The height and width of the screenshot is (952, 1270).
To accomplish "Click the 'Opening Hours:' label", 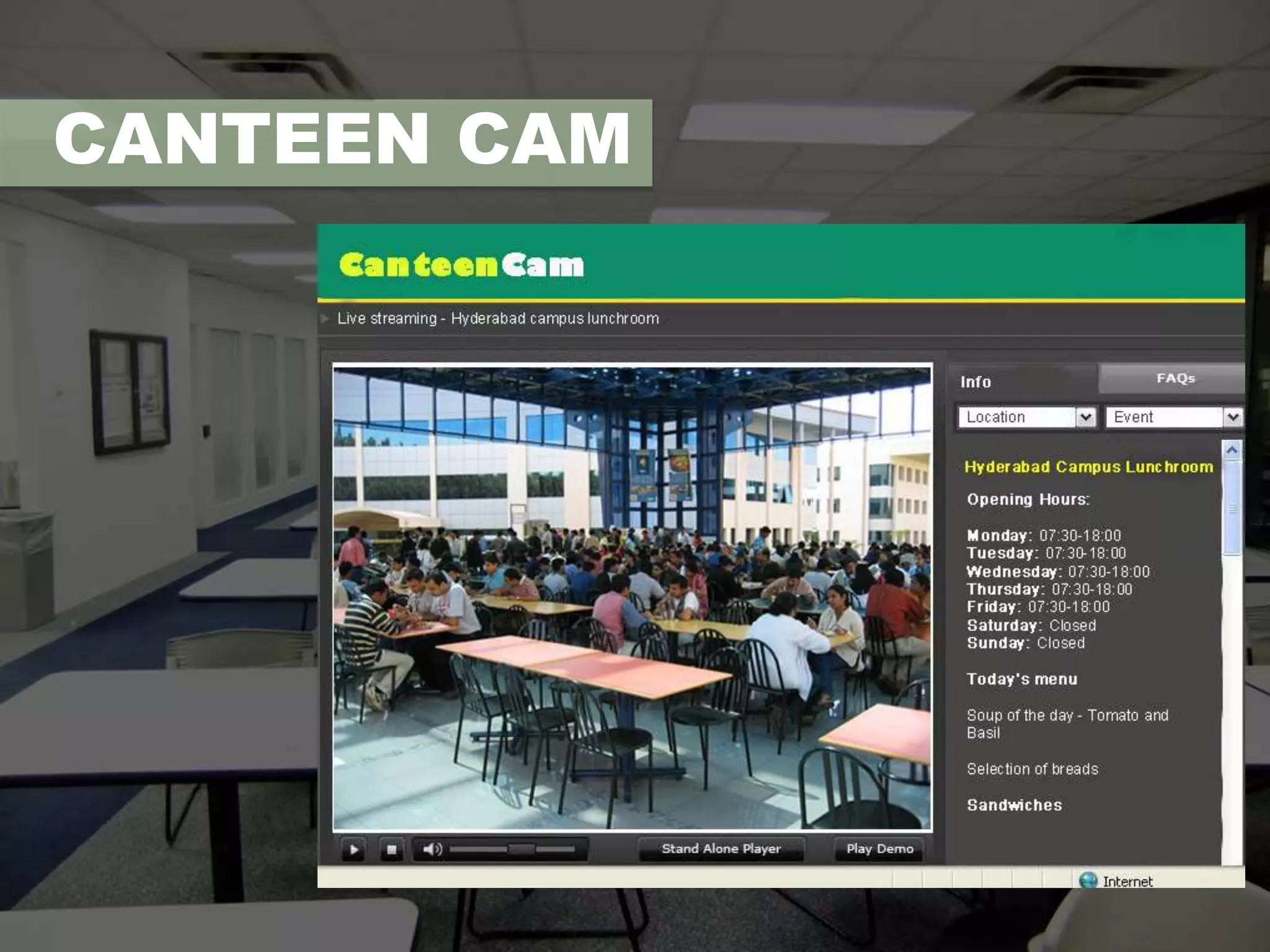I will [x=1028, y=500].
